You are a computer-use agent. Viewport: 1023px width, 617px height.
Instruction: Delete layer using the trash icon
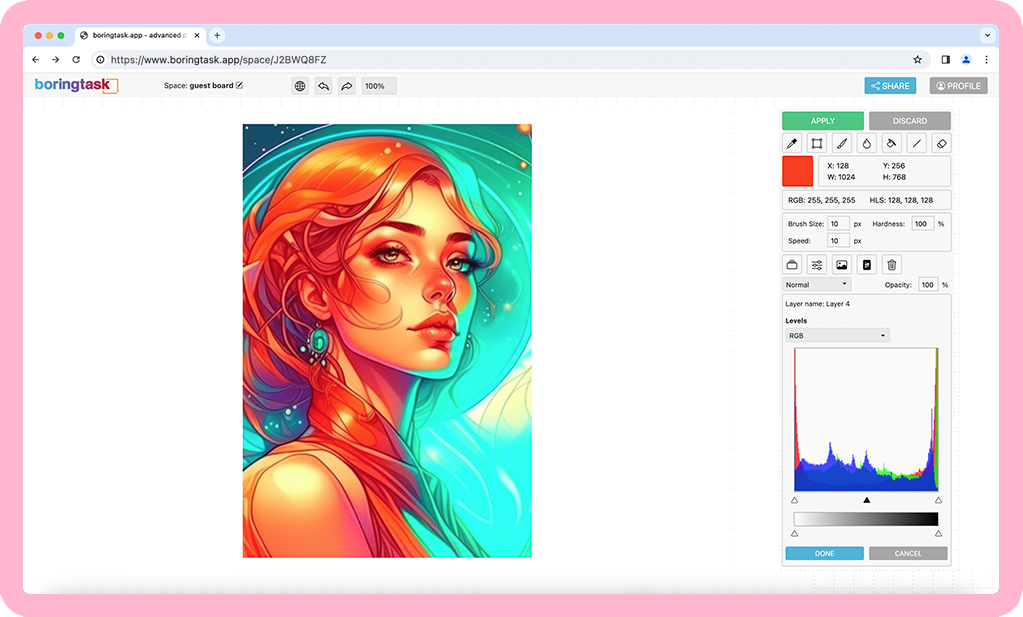892,265
